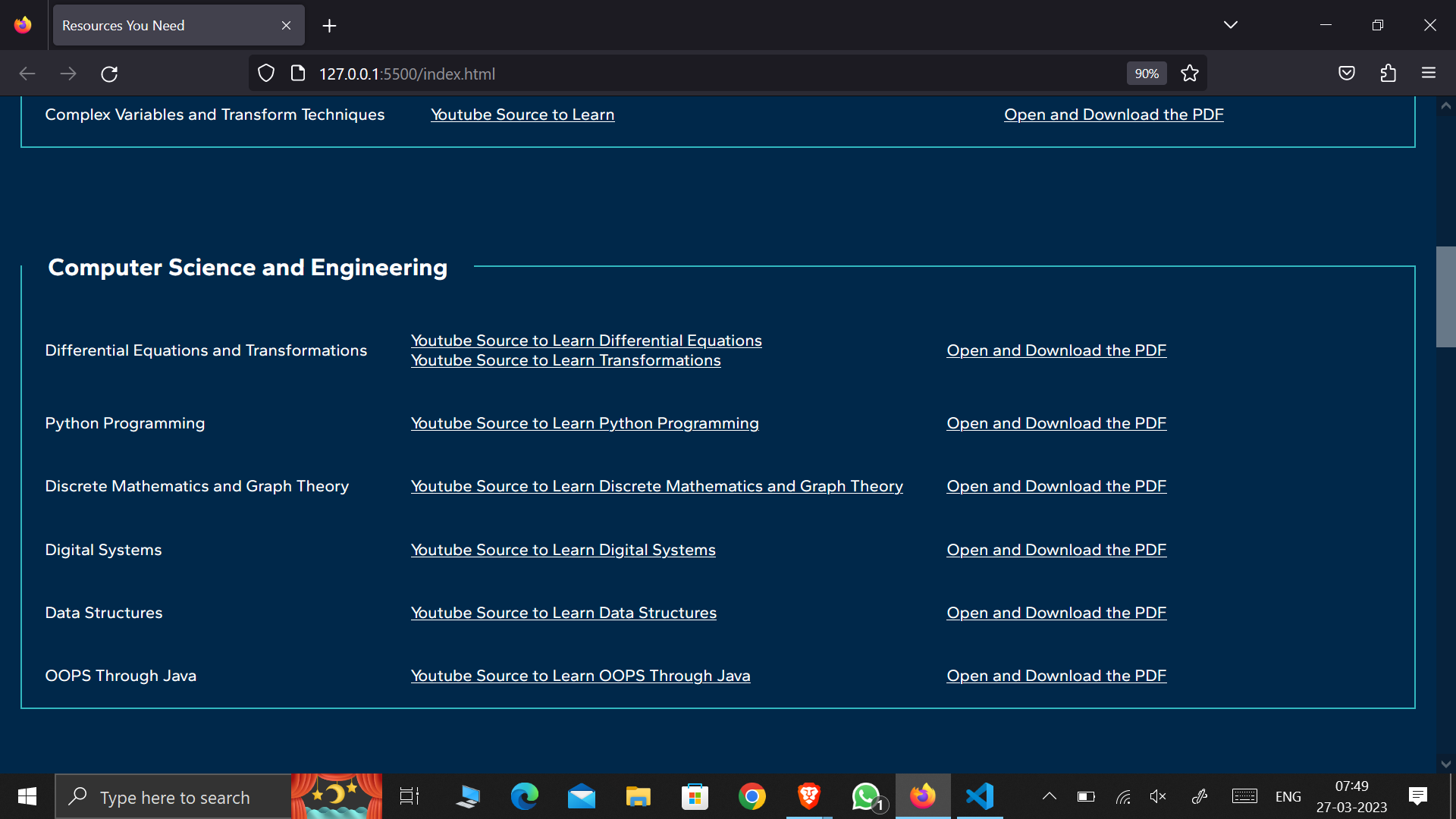This screenshot has height=819, width=1456.
Task: Click the Windows taskbar search field
Action: tap(174, 797)
